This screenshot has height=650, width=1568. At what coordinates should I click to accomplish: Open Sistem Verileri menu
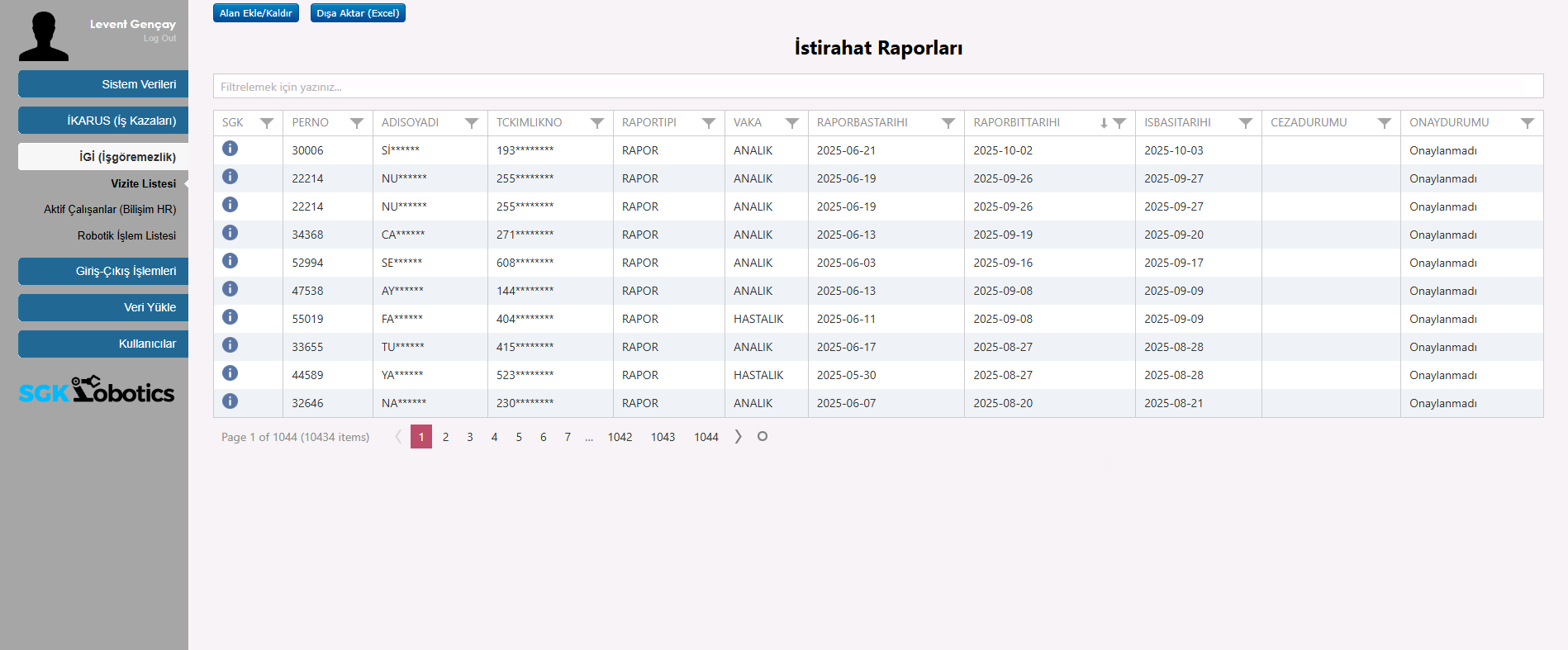click(103, 84)
